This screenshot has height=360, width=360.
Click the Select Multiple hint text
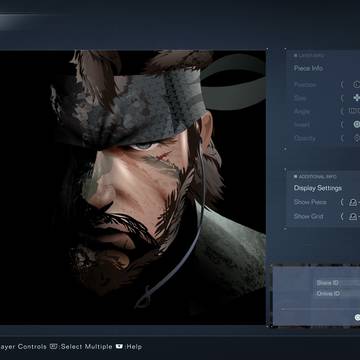click(86, 347)
